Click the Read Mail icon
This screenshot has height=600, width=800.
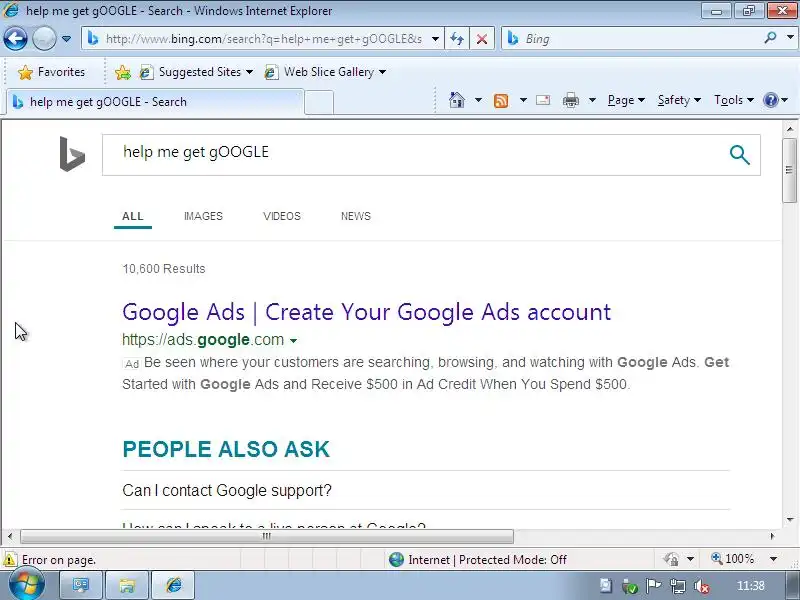click(543, 100)
